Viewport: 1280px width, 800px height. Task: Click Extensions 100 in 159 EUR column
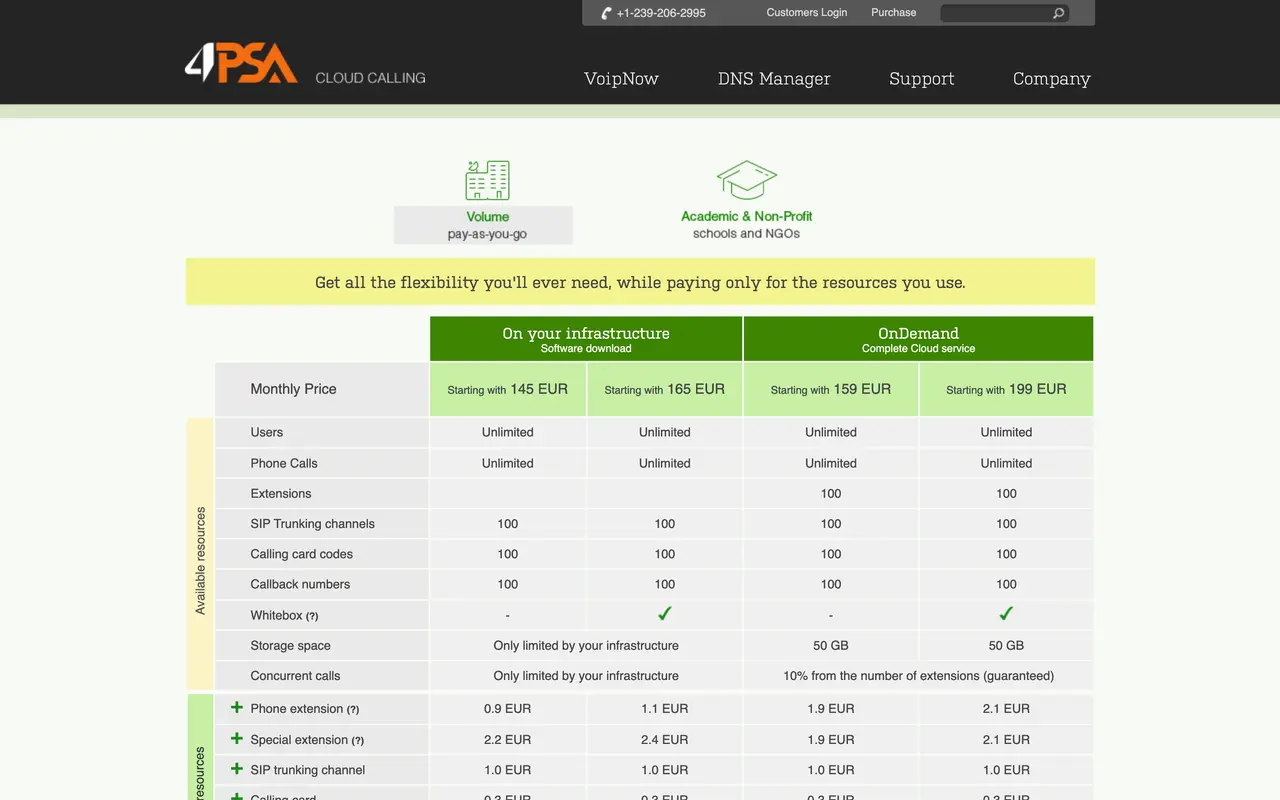pyautogui.click(x=831, y=494)
